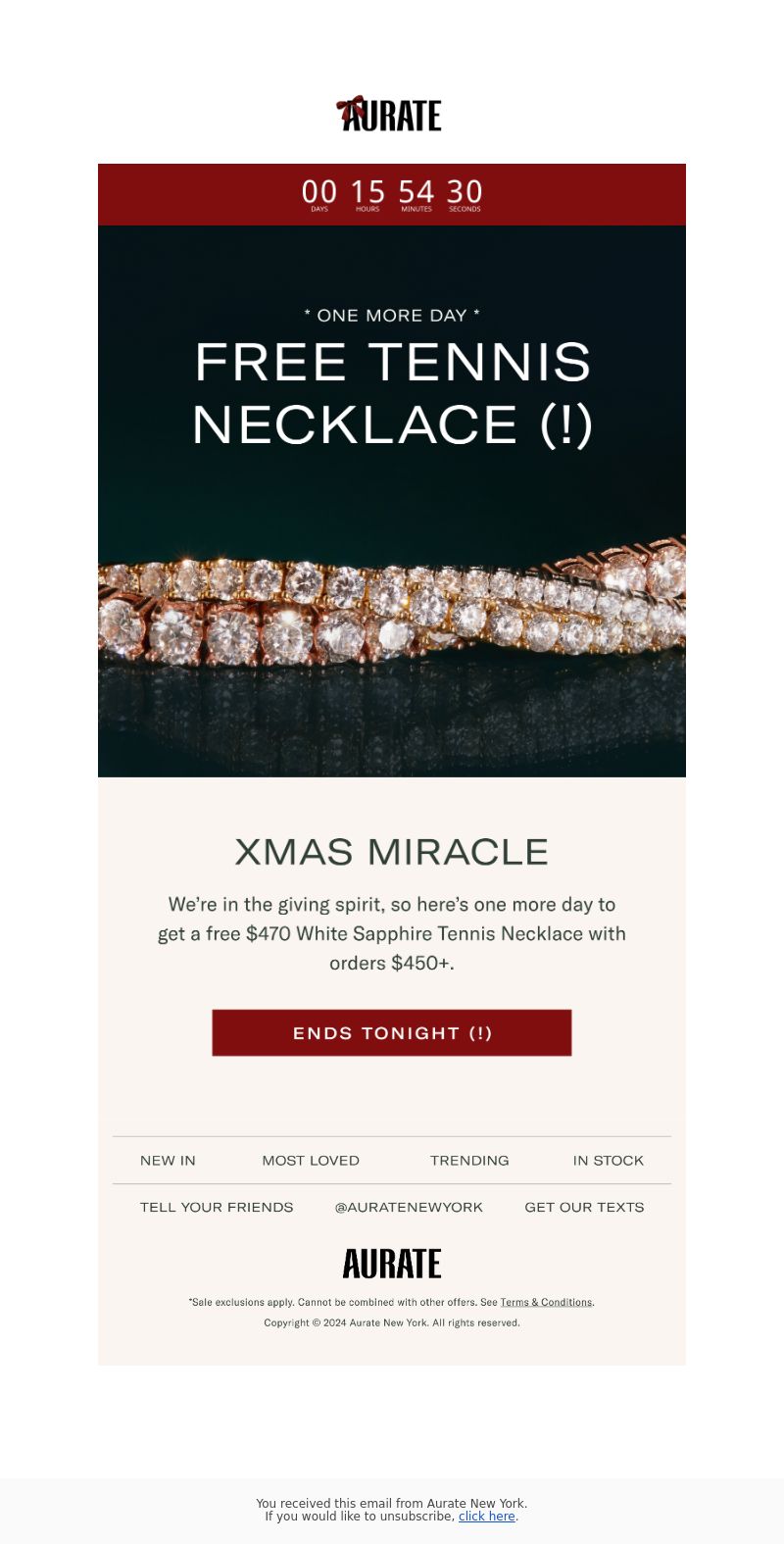Click the XMAS MIRACLE heading
Image resolution: width=784 pixels, height=1544 pixels.
pyautogui.click(x=392, y=852)
